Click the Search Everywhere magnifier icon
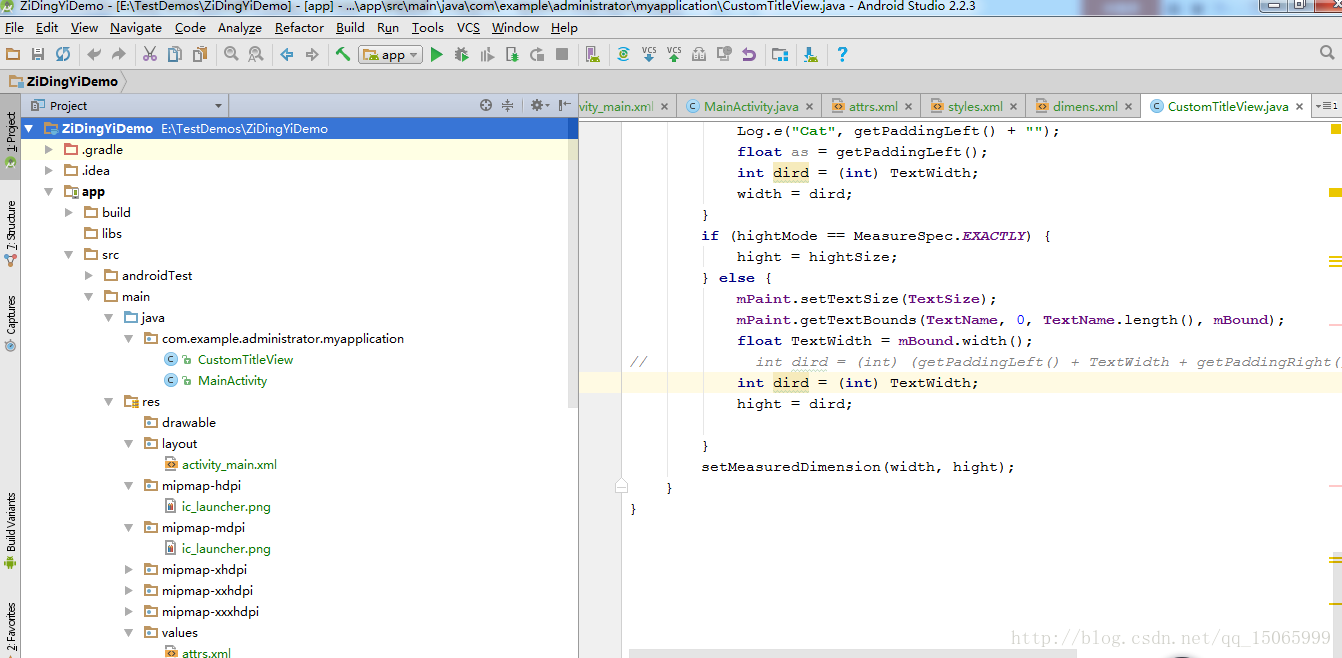 [x=1326, y=53]
